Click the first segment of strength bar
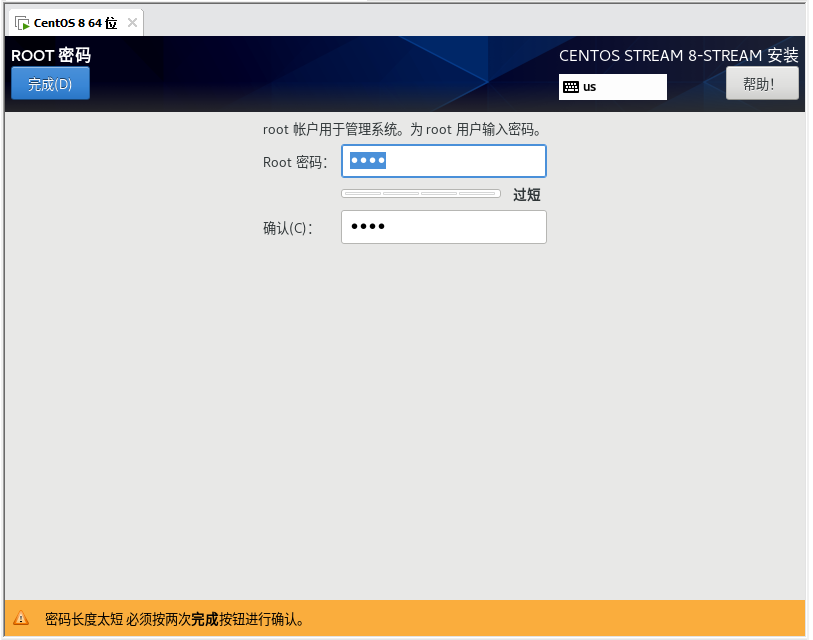Image resolution: width=813 pixels, height=640 pixels. pyautogui.click(x=362, y=194)
